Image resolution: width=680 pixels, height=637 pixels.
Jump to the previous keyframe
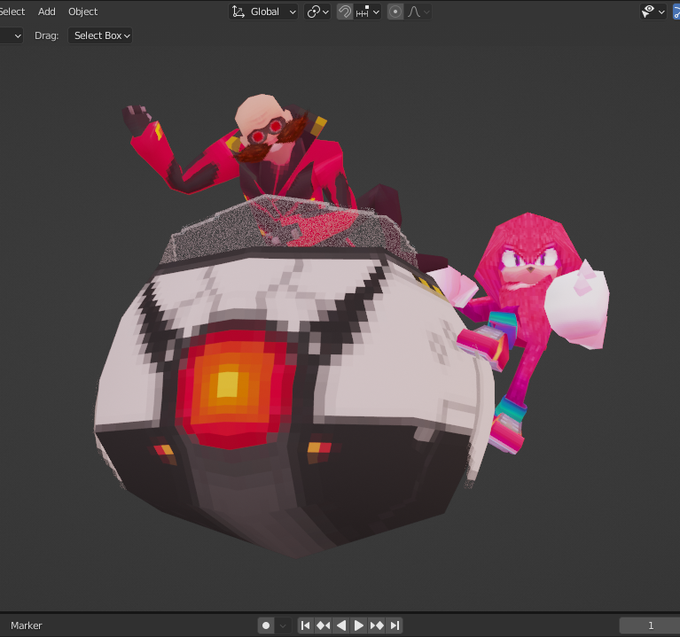point(323,625)
